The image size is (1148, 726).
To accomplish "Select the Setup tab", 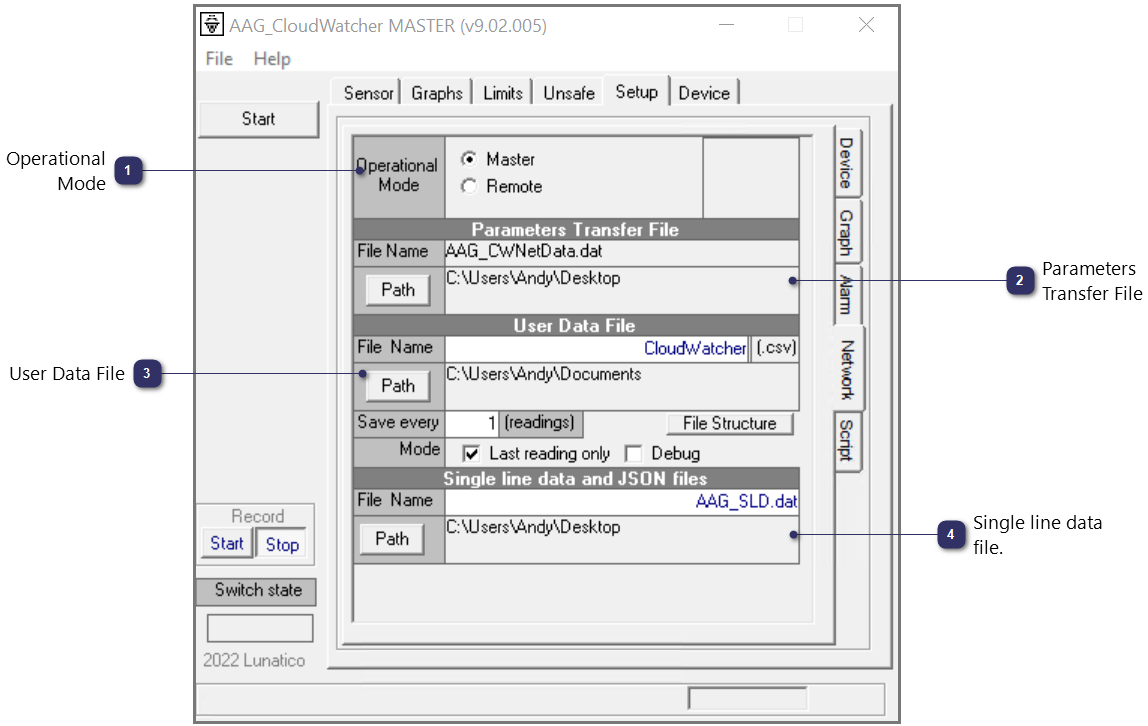I will point(636,91).
